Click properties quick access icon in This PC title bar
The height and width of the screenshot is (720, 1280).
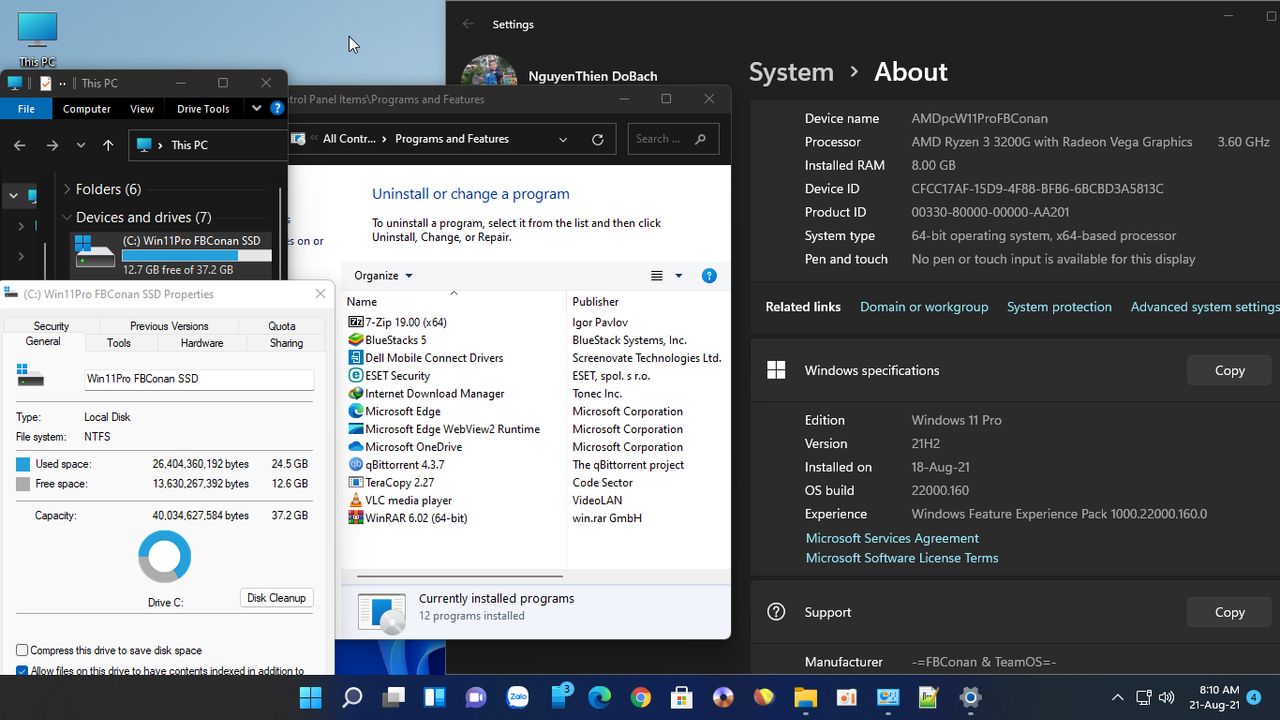point(45,83)
